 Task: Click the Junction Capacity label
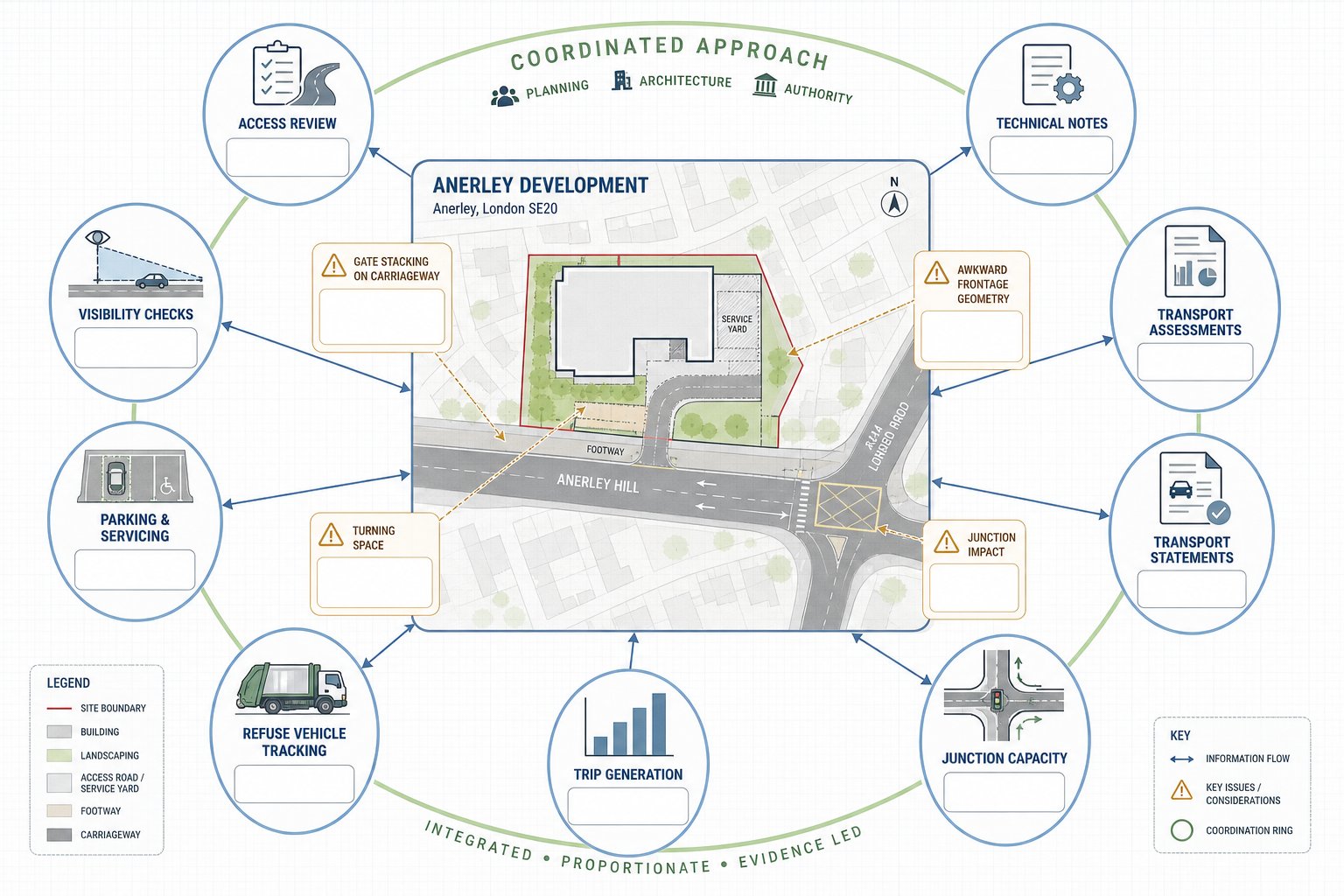(x=1004, y=758)
